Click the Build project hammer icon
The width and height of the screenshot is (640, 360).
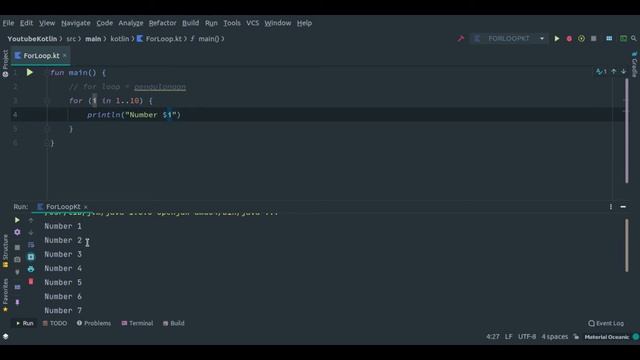point(461,38)
